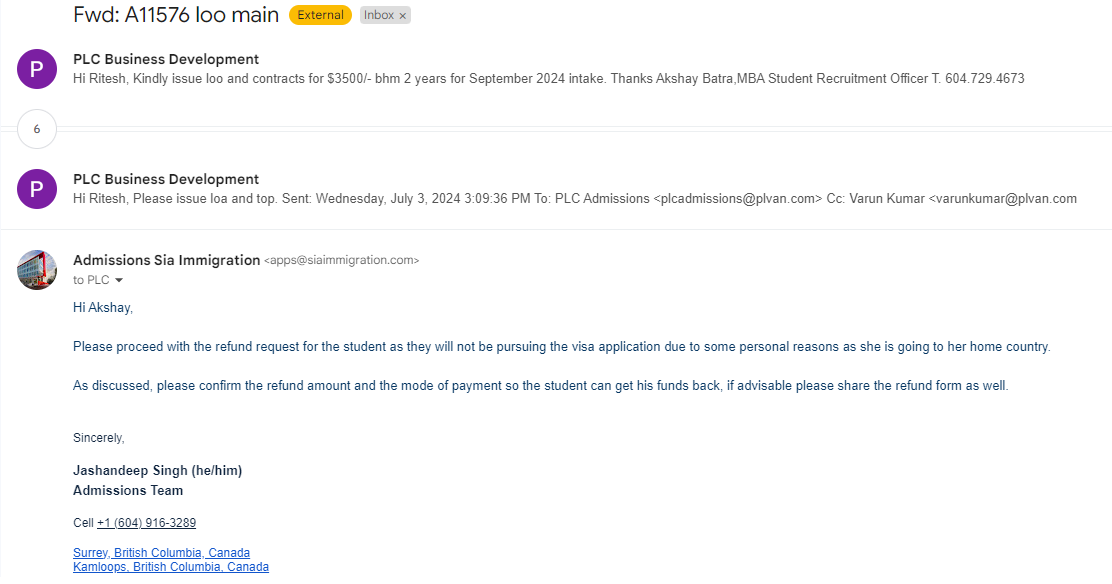The width and height of the screenshot is (1112, 584).
Task: Click 'PLC Business Development' name in first message
Action: 166,60
